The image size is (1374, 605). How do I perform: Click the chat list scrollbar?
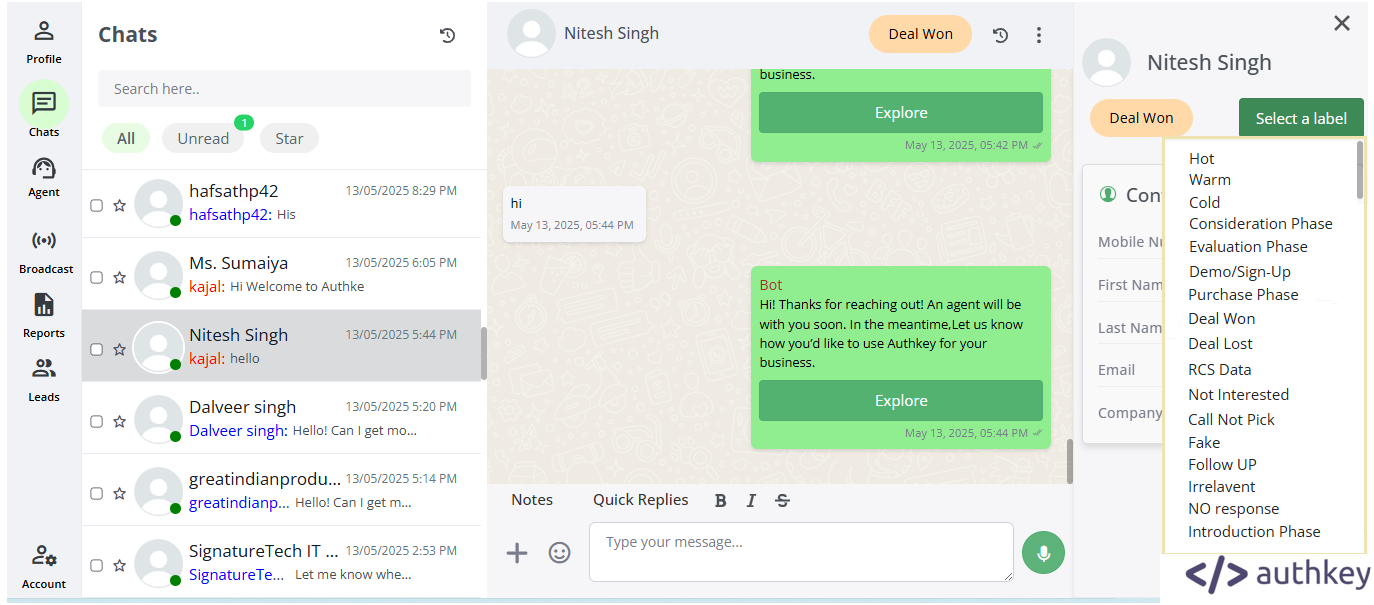[x=484, y=354]
